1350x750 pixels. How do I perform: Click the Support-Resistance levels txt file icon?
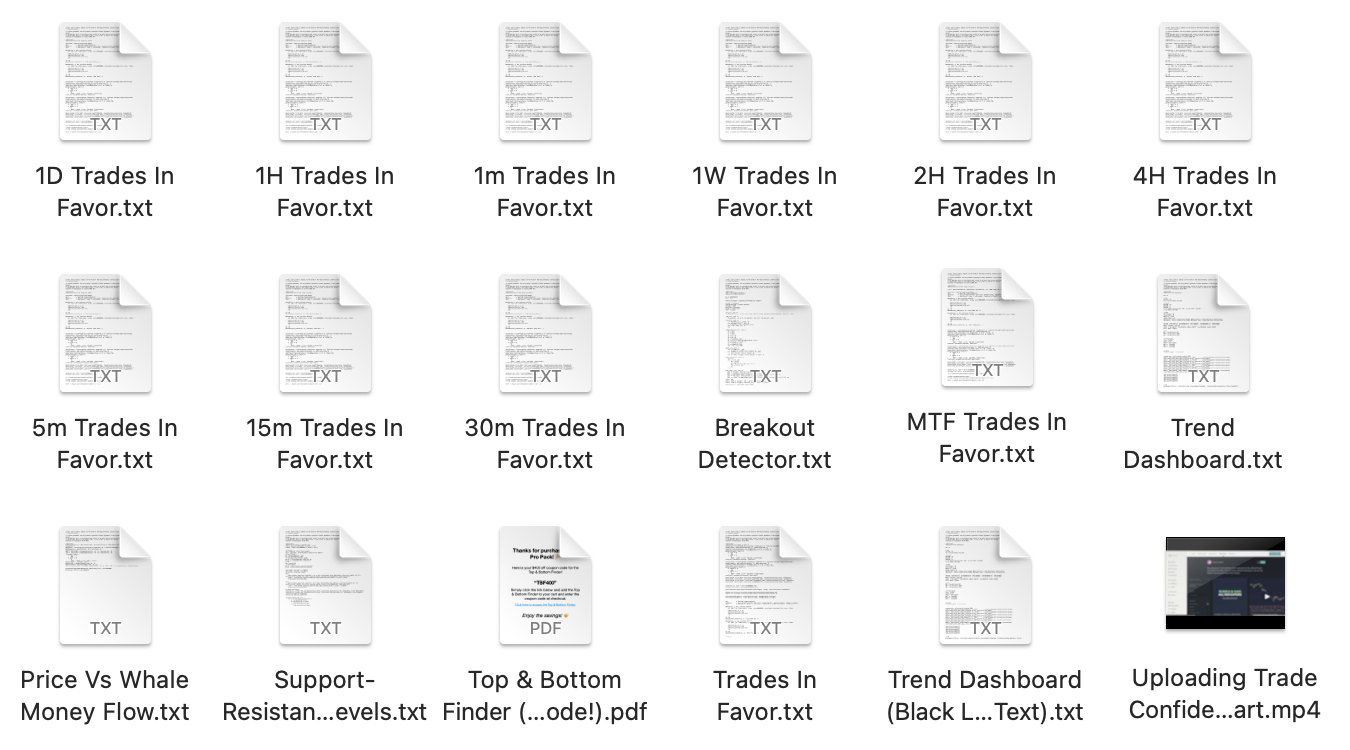pyautogui.click(x=325, y=586)
